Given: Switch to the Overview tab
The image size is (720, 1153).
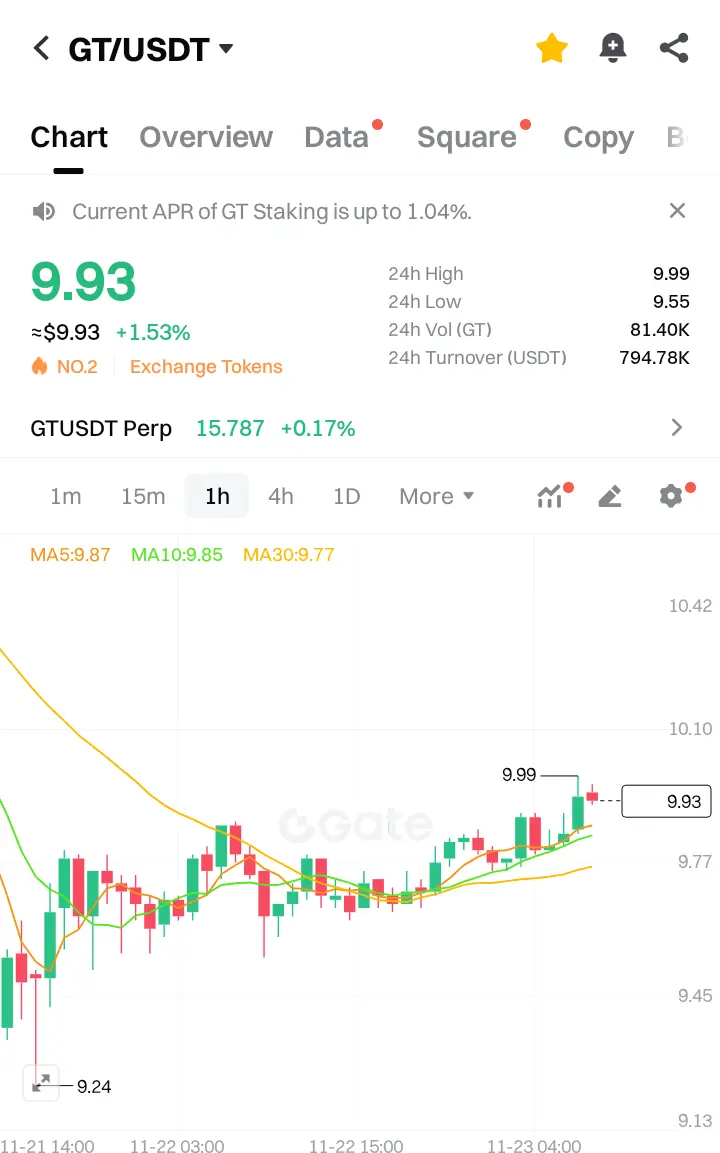Looking at the screenshot, I should pos(206,137).
